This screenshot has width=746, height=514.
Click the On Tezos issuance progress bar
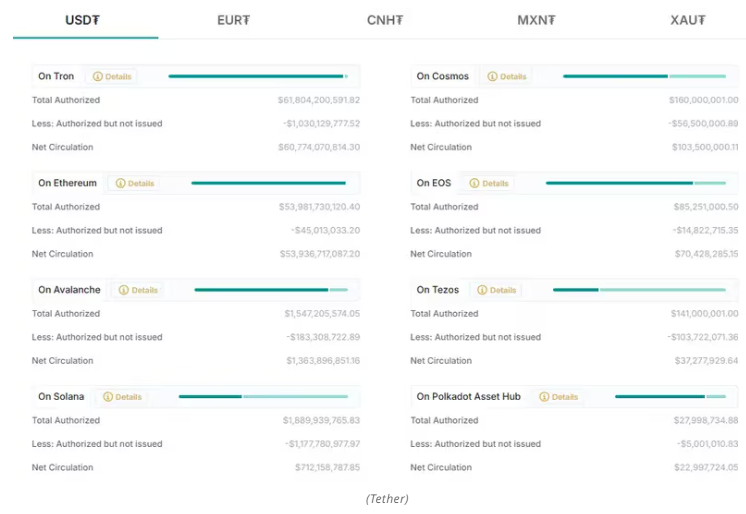pyautogui.click(x=639, y=290)
